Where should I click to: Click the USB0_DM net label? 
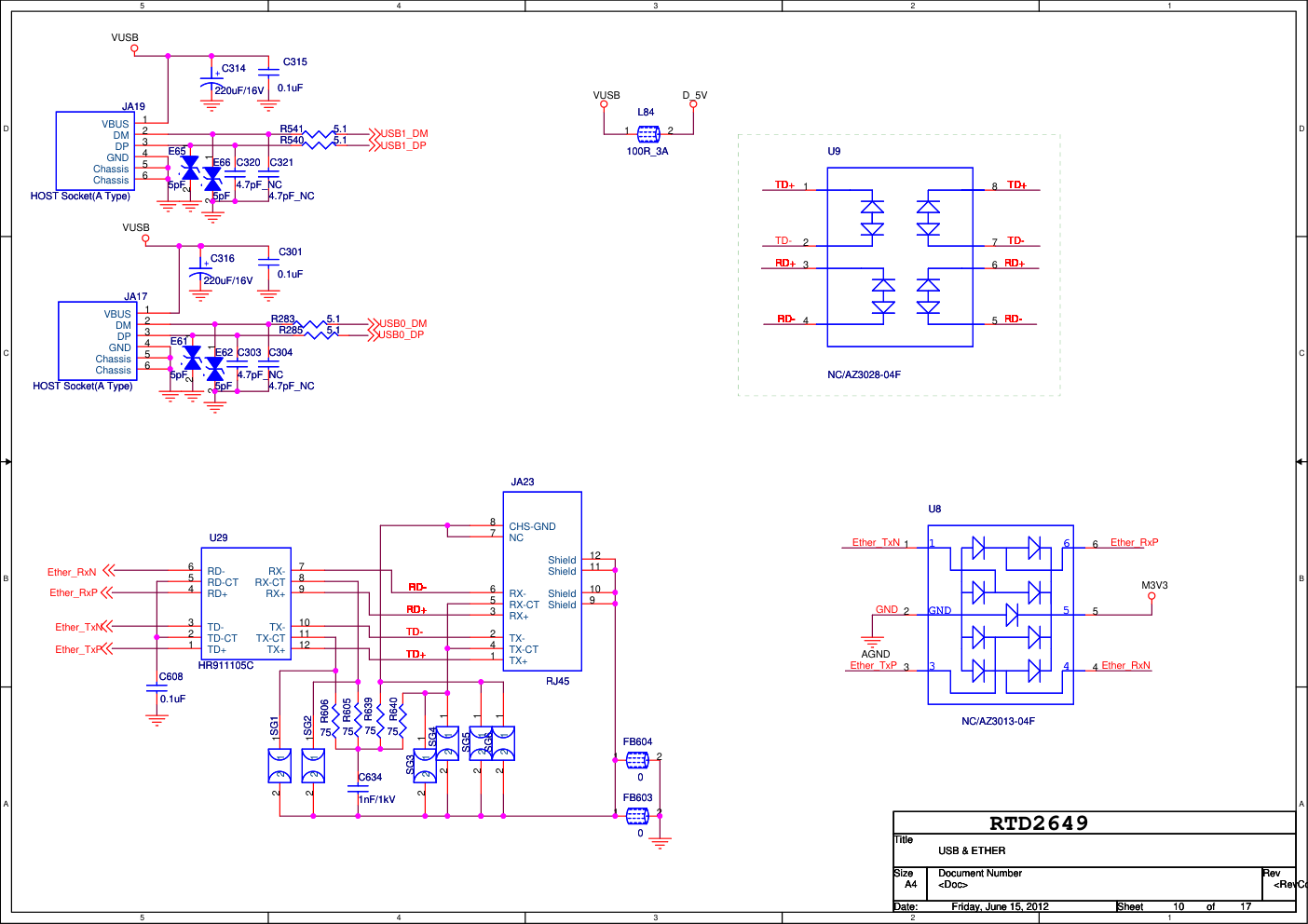402,324
